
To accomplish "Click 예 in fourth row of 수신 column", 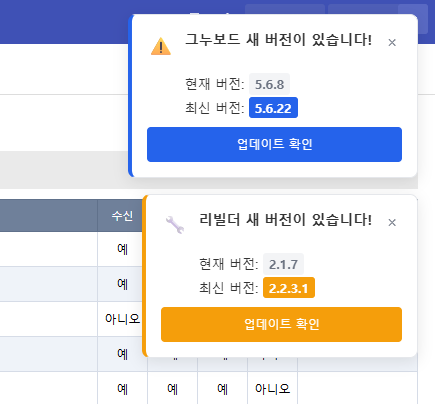I will [122, 354].
